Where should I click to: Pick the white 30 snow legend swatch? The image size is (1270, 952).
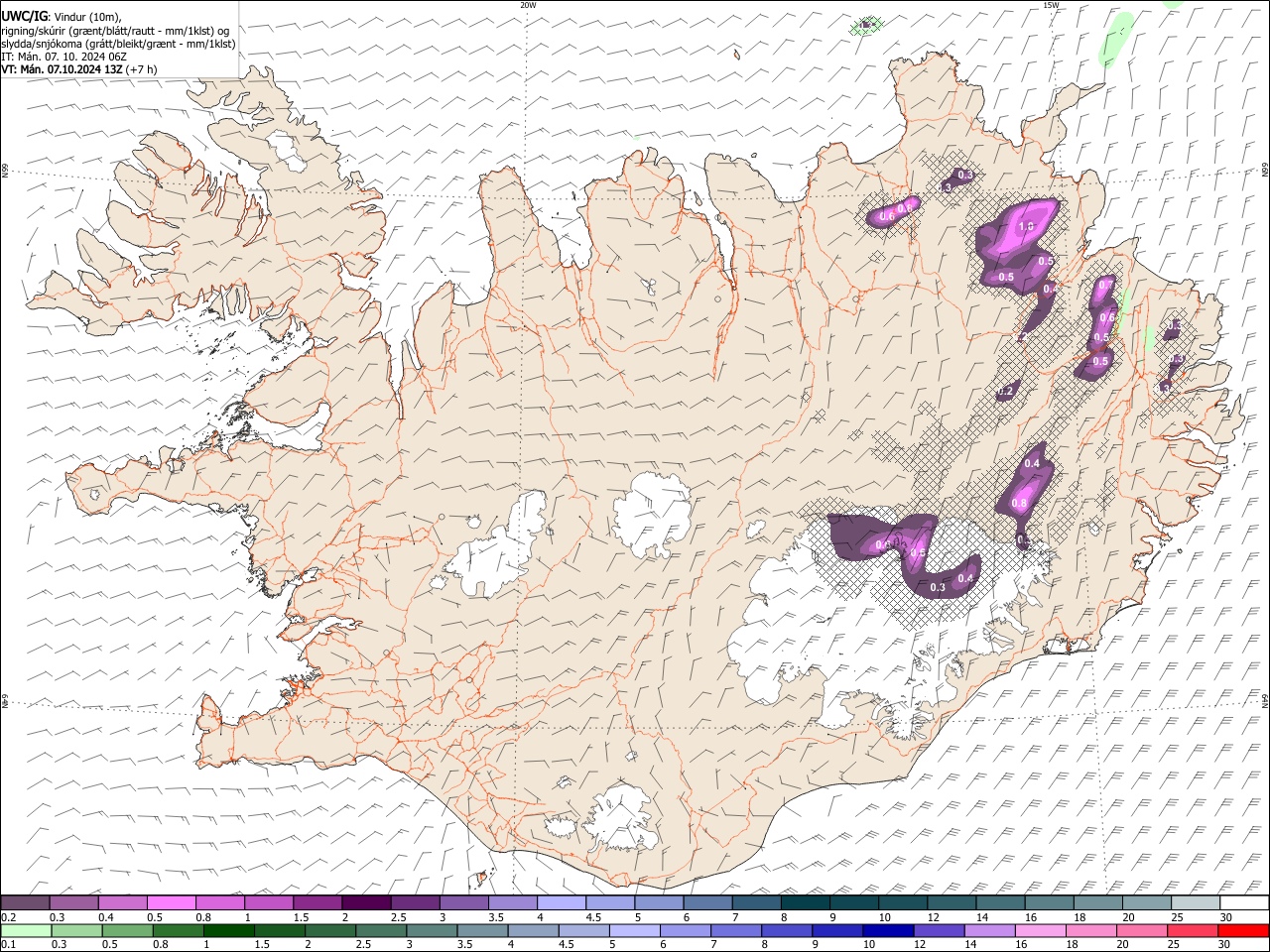1244,903
